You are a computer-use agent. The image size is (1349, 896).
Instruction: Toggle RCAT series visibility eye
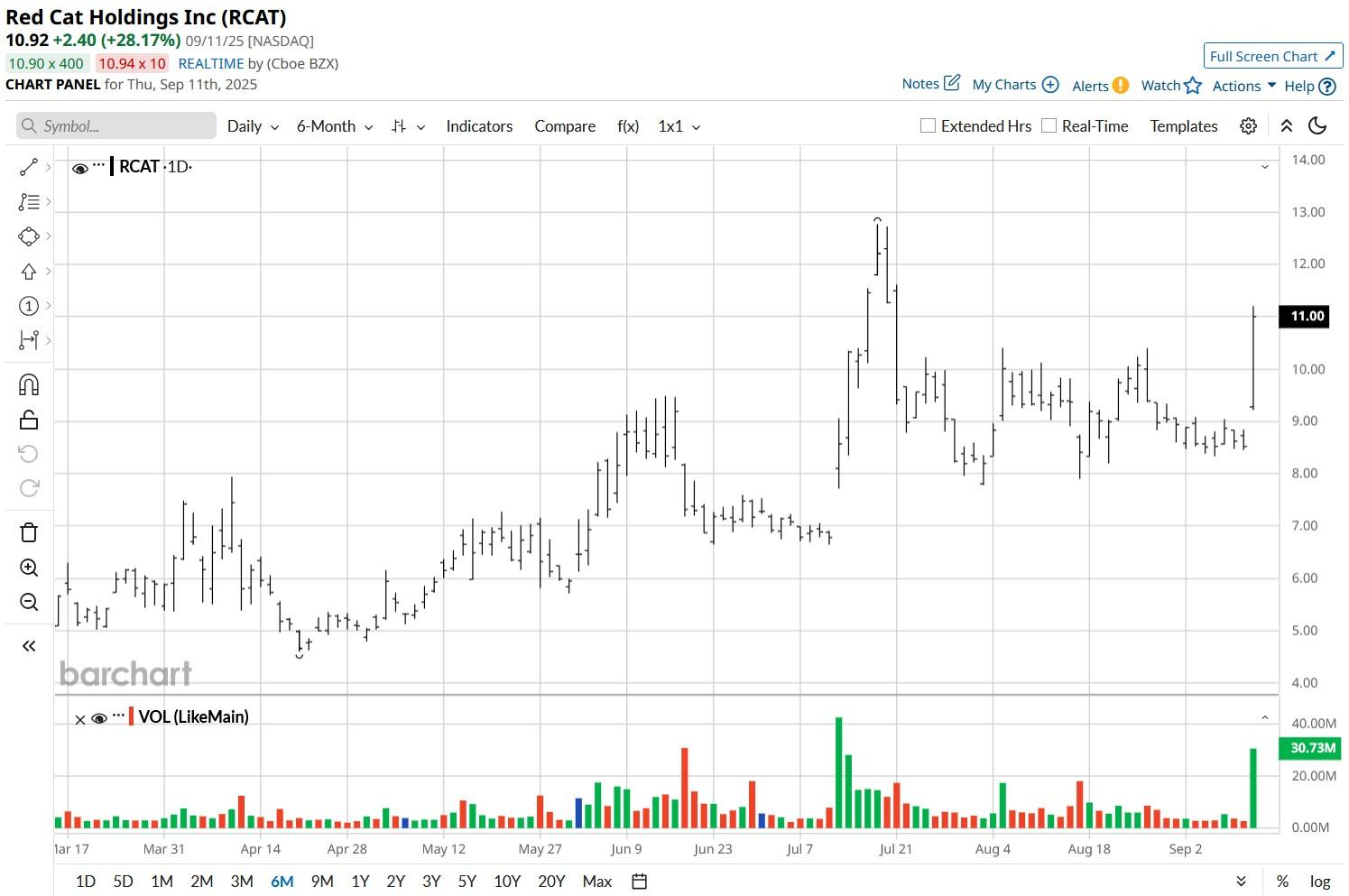coord(80,168)
